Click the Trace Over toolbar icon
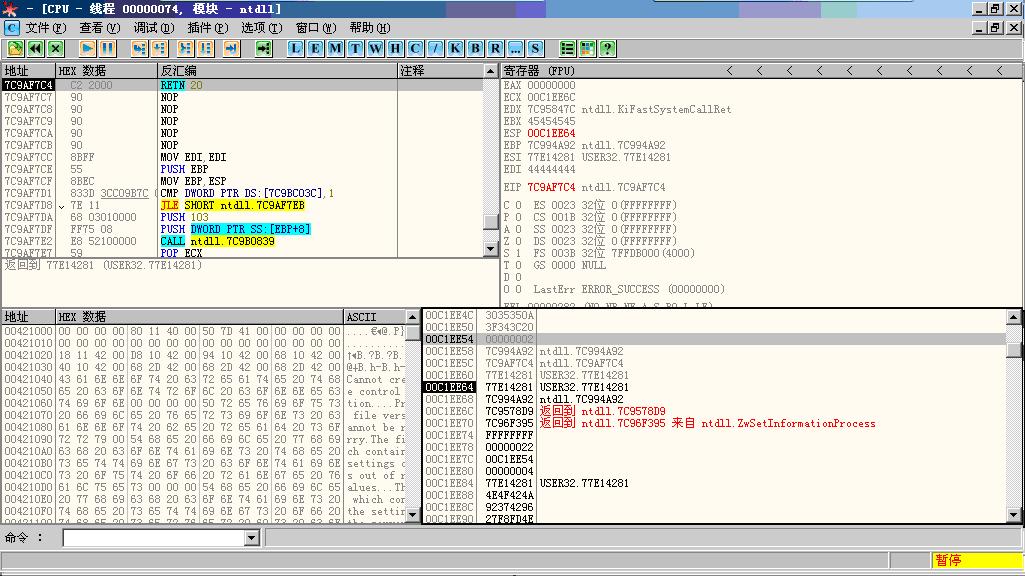This screenshot has width=1025, height=576. point(206,48)
